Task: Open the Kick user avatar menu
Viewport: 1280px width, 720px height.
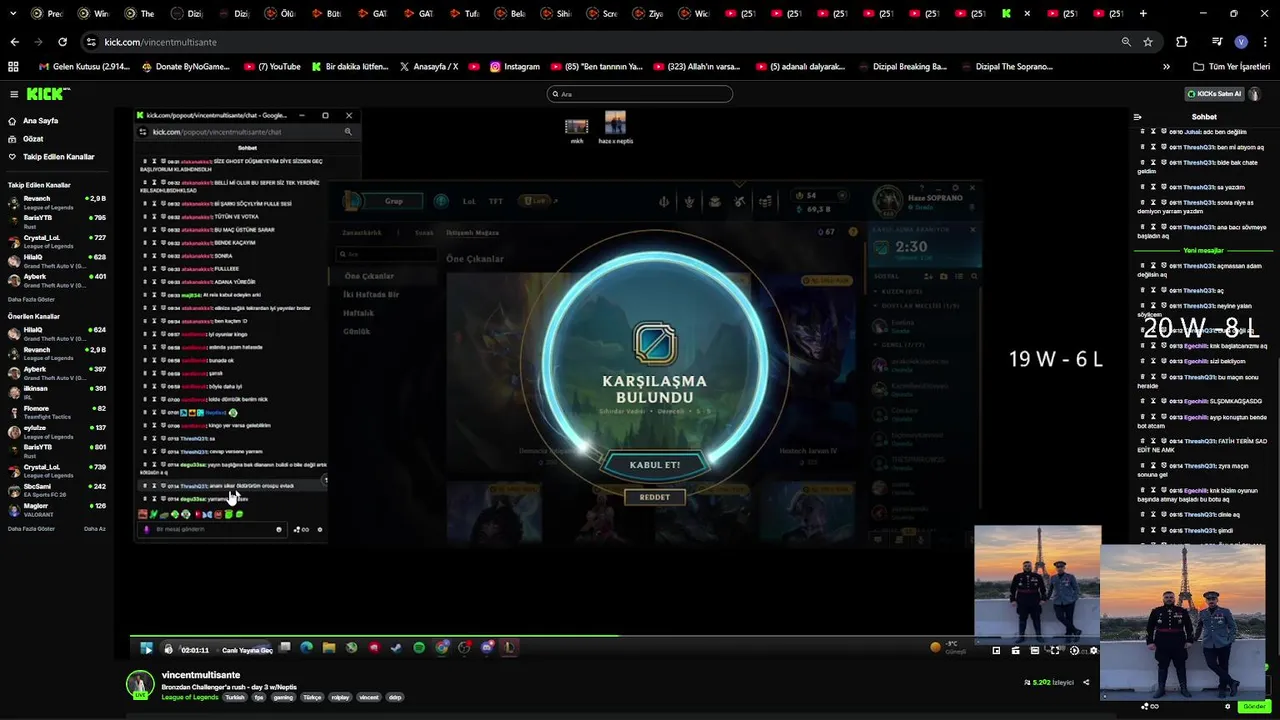Action: click(x=1255, y=94)
